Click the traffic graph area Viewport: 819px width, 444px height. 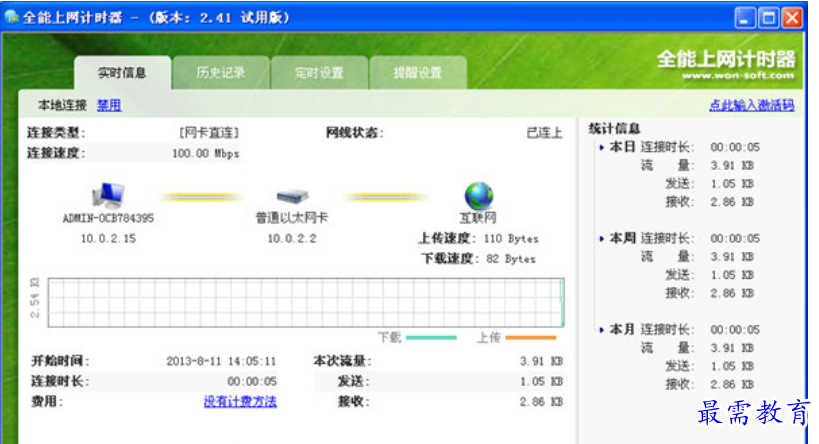pyautogui.click(x=306, y=302)
